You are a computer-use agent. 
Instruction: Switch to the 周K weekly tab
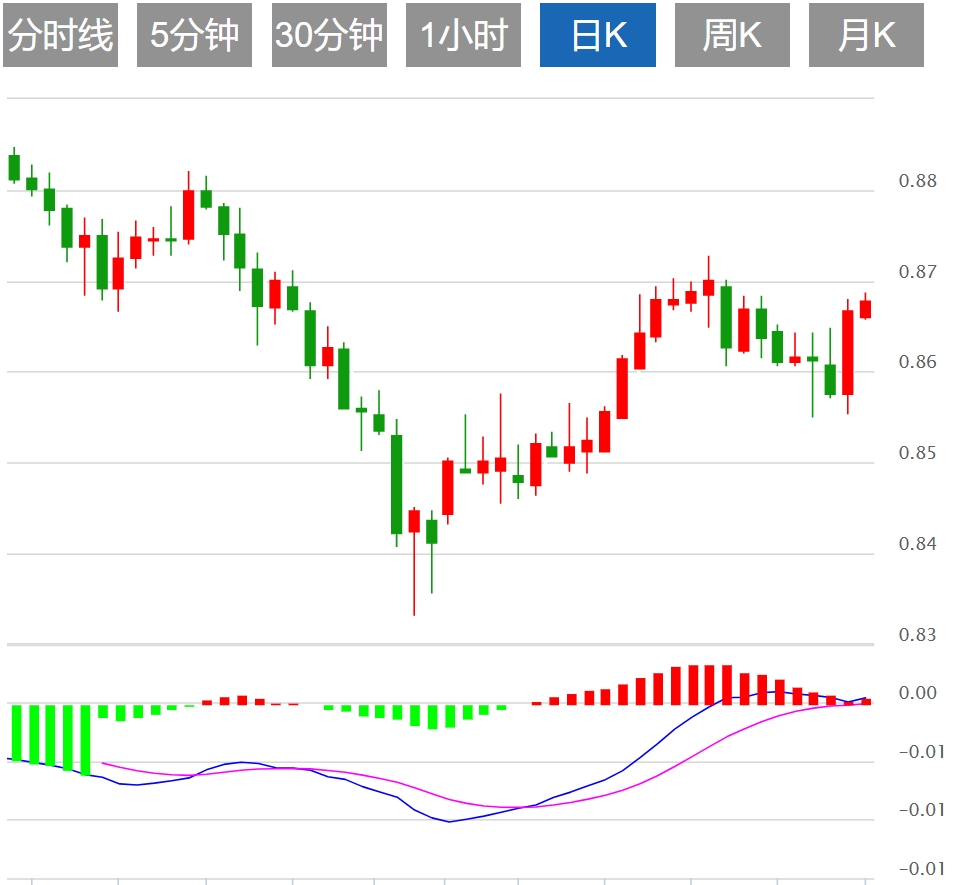[731, 35]
